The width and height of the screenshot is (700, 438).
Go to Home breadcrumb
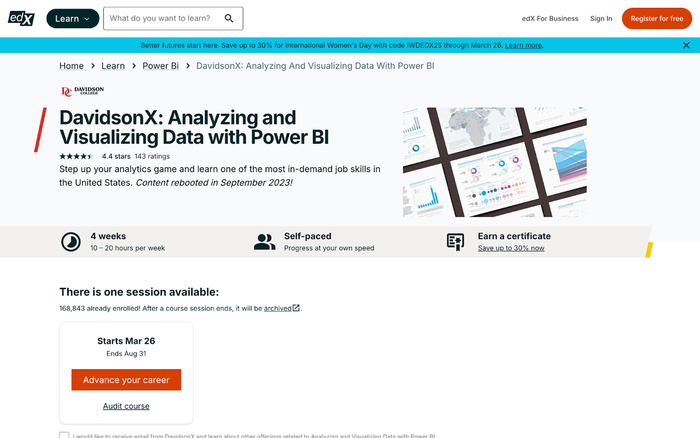(x=71, y=66)
